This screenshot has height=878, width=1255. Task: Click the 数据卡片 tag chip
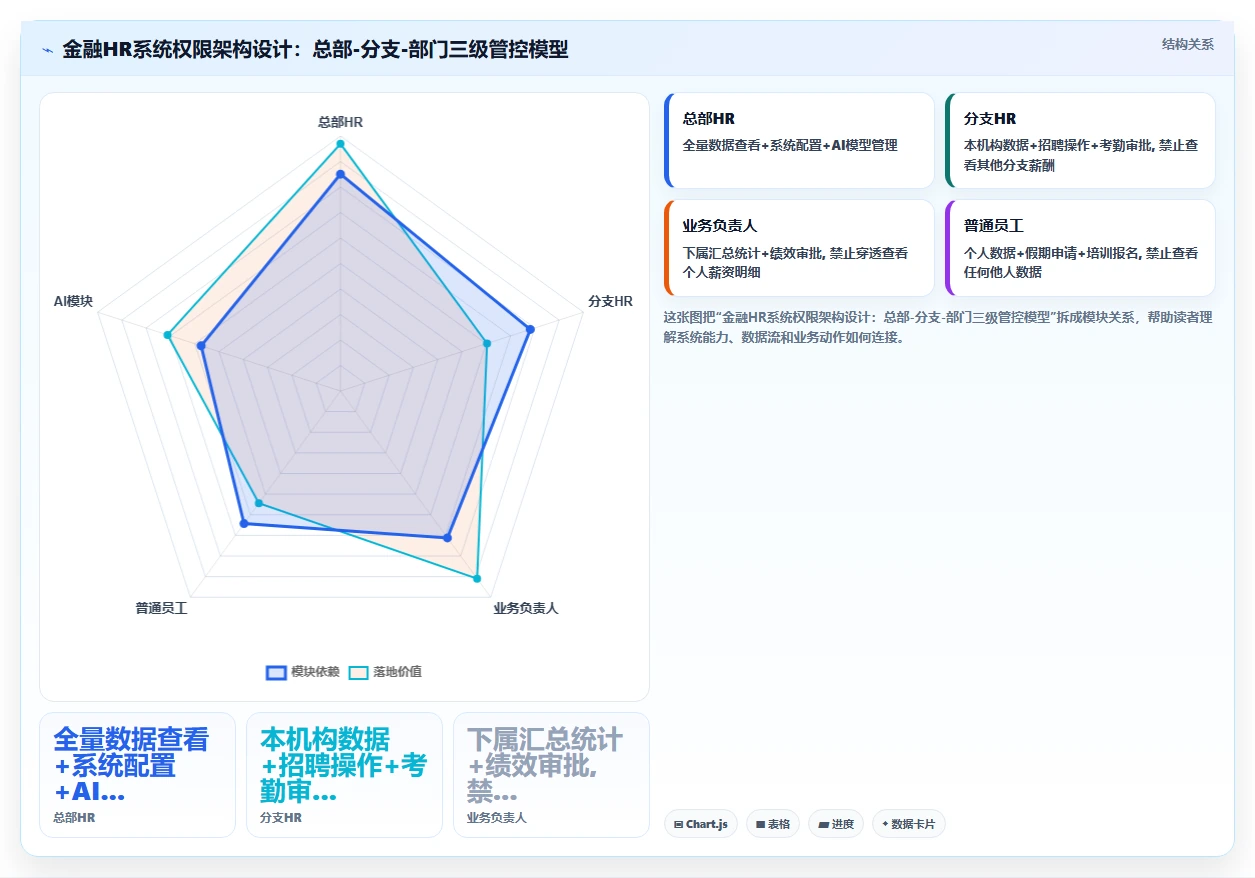[909, 824]
